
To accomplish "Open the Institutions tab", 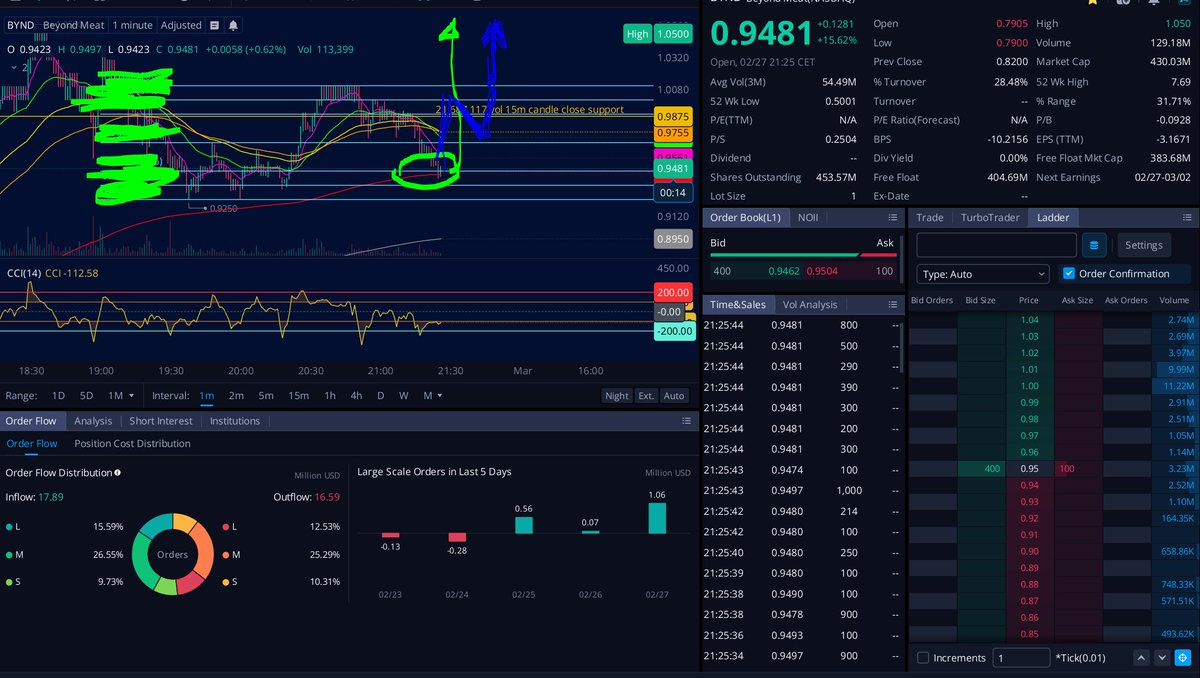I will pos(235,421).
